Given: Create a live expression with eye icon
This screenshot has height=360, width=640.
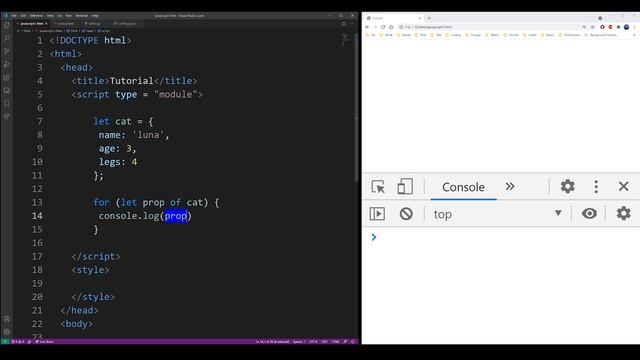Looking at the screenshot, I should point(589,213).
